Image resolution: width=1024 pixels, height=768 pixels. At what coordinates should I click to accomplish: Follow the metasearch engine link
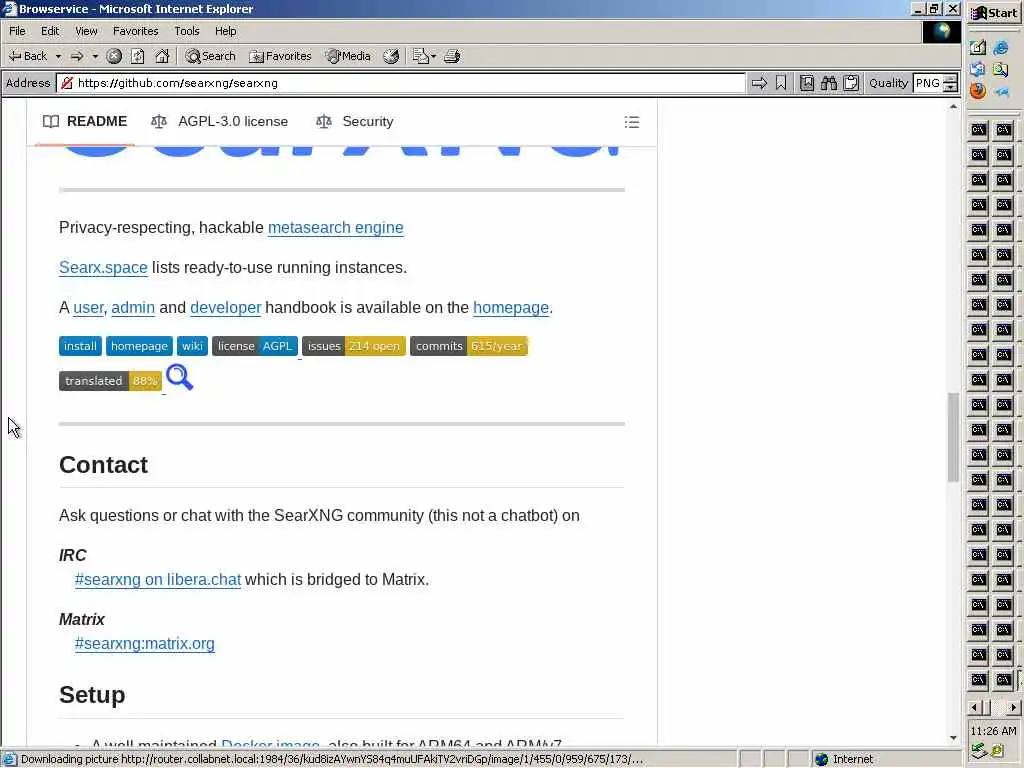(x=336, y=227)
